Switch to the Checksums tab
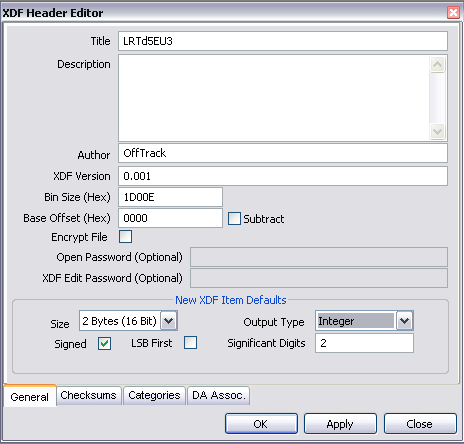This screenshot has width=464, height=444. (88, 395)
